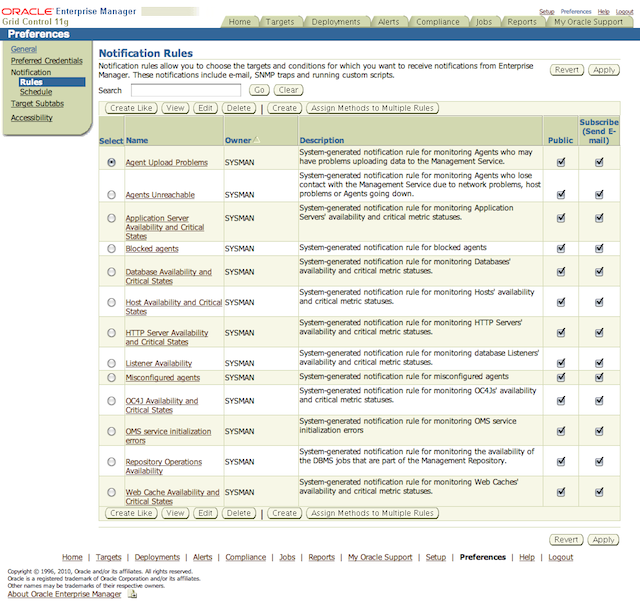The width and height of the screenshot is (640, 604).
Task: Click the top Create Like button
Action: tap(131, 108)
